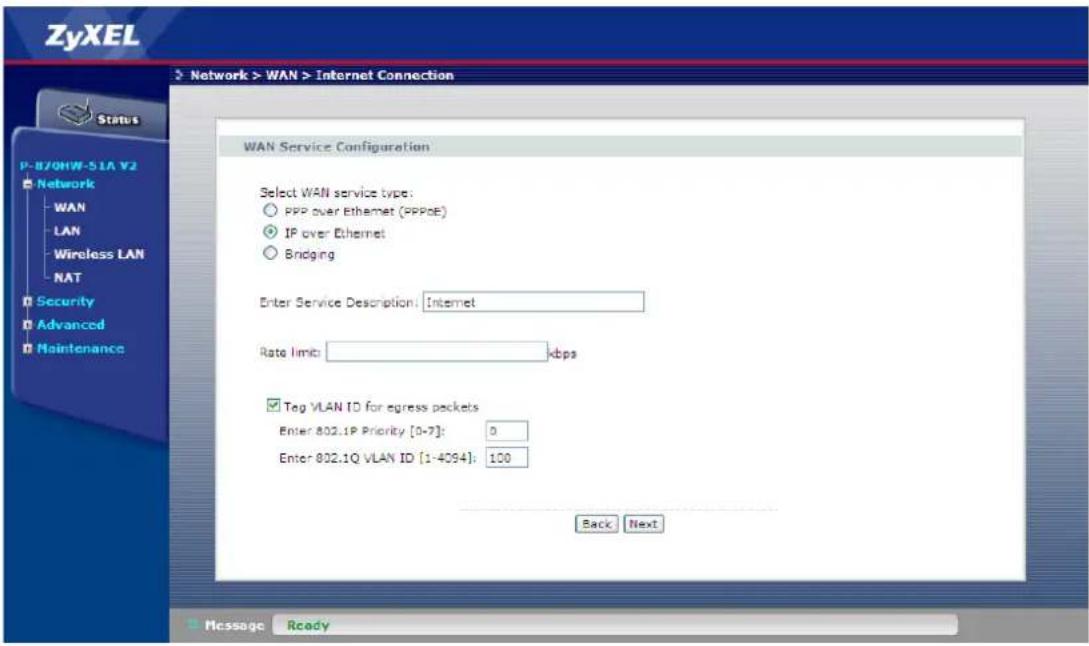This screenshot has width=1089, height=646.
Task: Go to Wireless LAN settings
Action: (x=99, y=254)
